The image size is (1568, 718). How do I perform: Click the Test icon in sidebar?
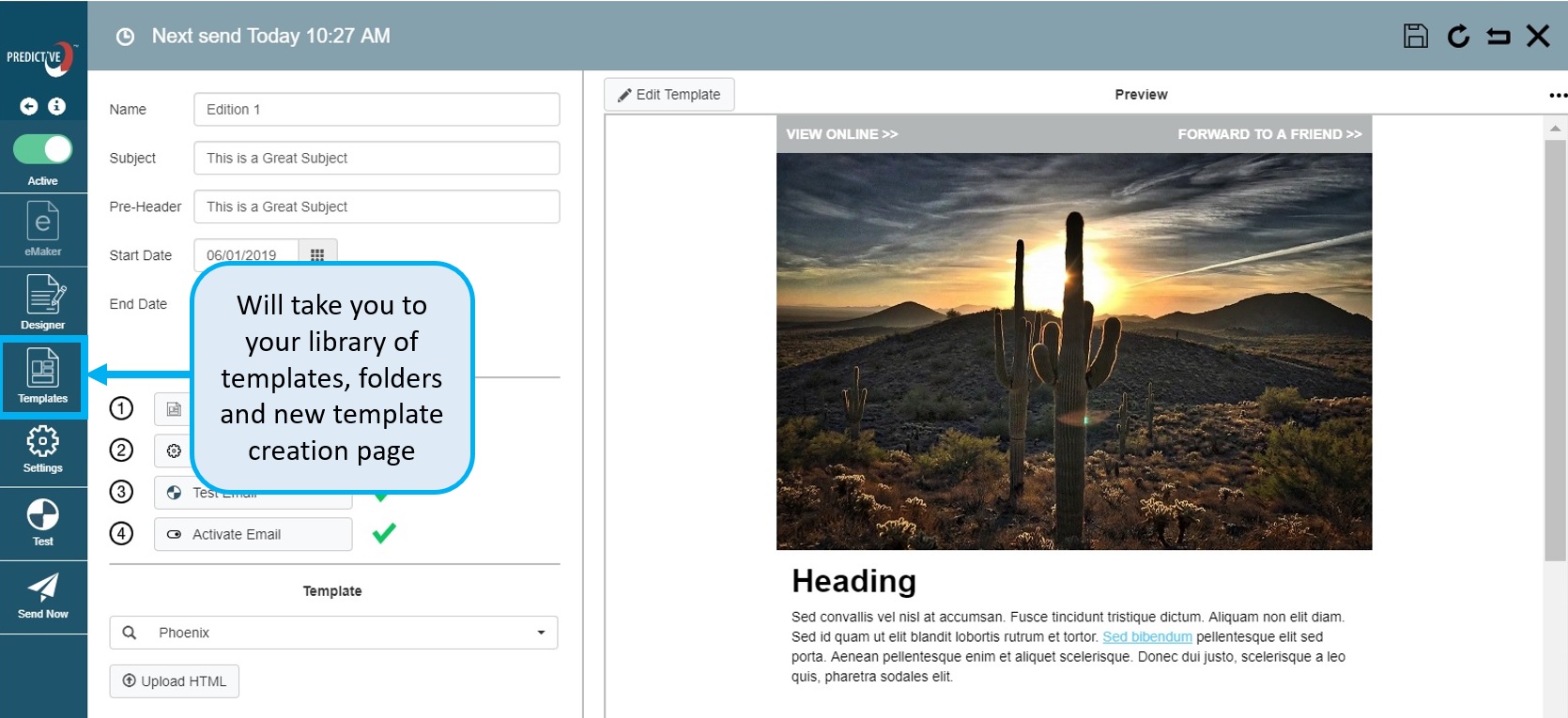pyautogui.click(x=43, y=521)
